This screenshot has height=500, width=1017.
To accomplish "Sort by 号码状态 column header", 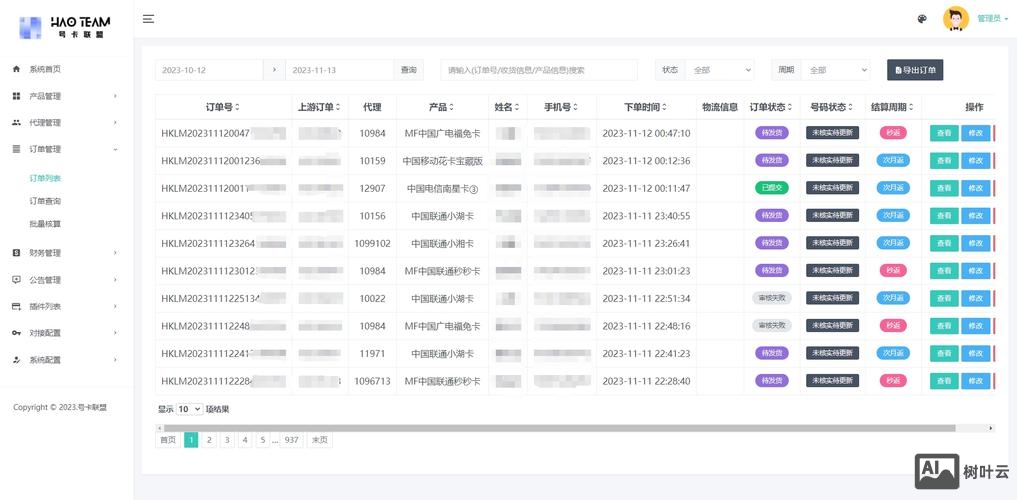I will click(x=832, y=107).
